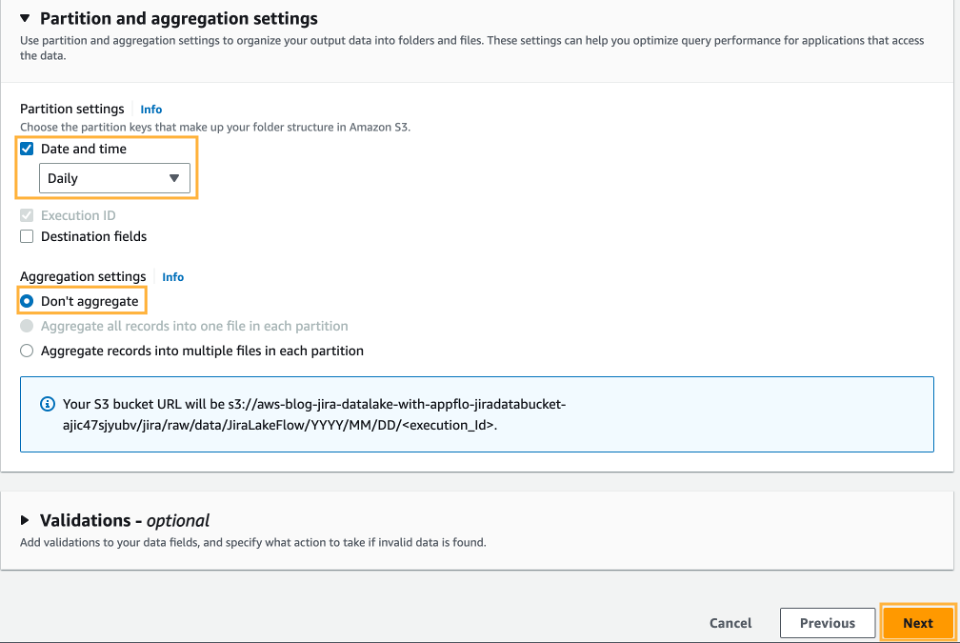Open the Info link beside Aggregation settings

pyautogui.click(x=173, y=277)
